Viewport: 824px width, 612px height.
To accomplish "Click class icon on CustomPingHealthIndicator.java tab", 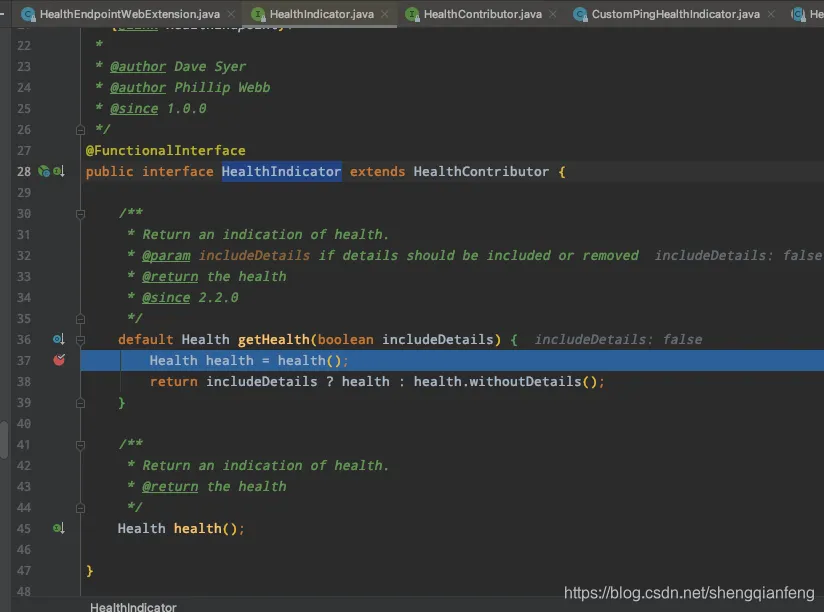I will pyautogui.click(x=580, y=14).
